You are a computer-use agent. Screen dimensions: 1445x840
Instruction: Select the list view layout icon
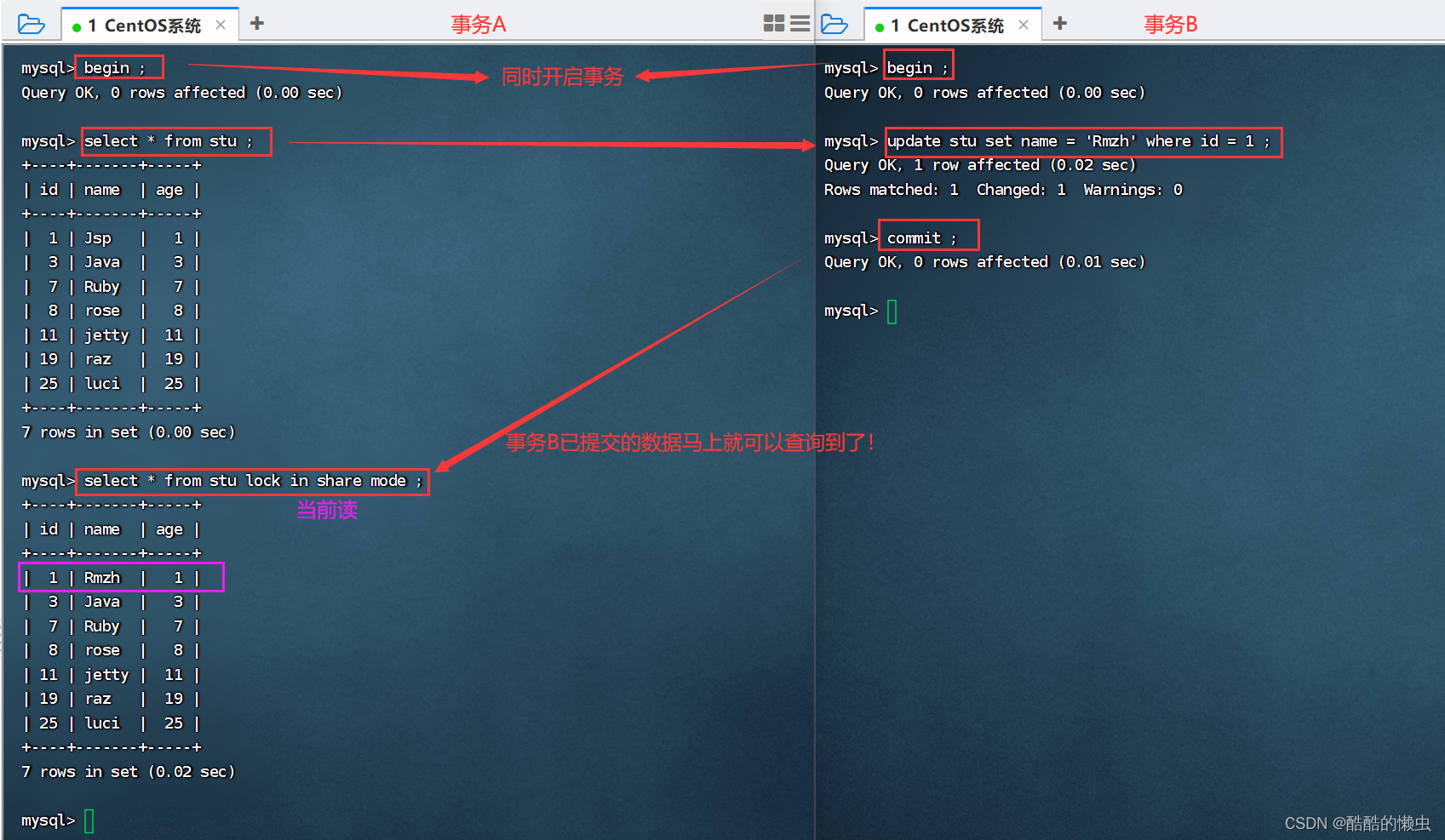798,23
